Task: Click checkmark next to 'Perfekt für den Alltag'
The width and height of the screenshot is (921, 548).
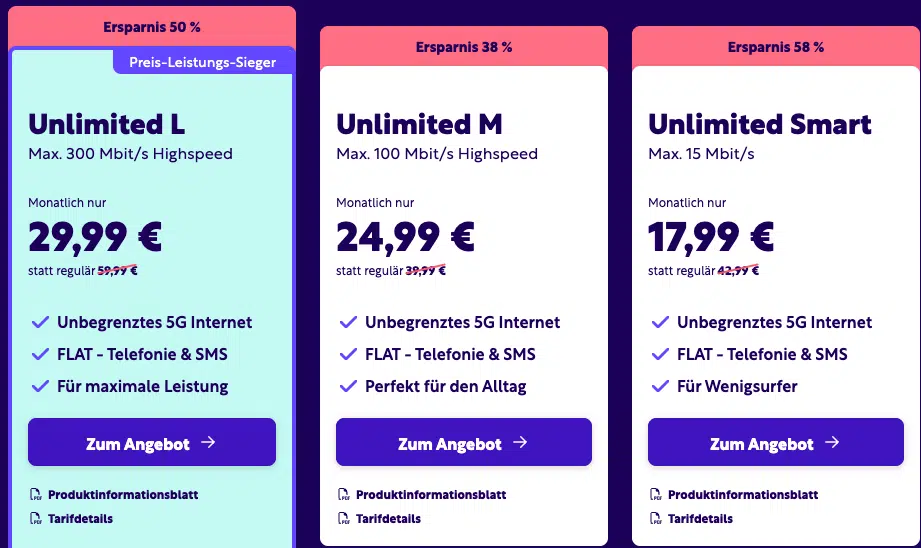Action: (348, 386)
